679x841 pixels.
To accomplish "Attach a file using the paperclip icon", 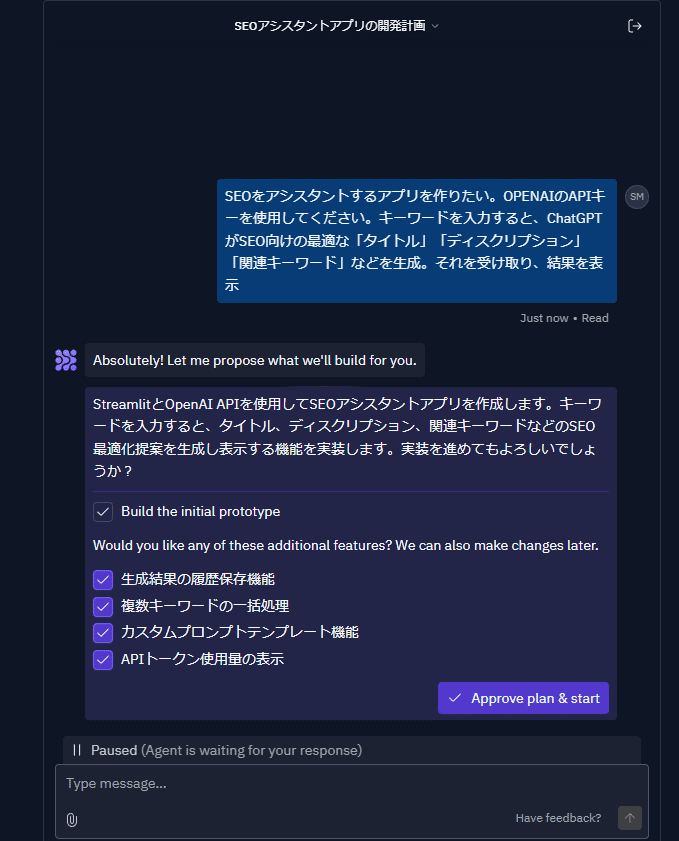I will [x=70, y=818].
